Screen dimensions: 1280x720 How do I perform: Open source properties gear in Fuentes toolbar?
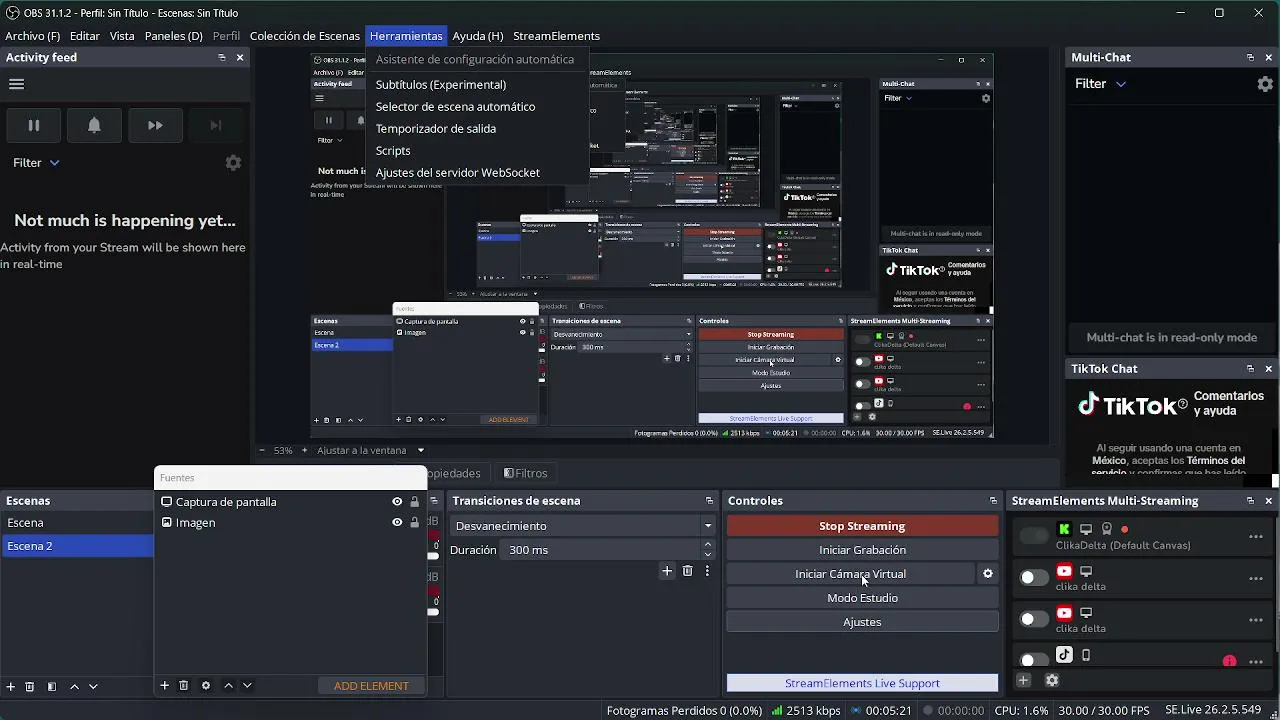click(206, 685)
